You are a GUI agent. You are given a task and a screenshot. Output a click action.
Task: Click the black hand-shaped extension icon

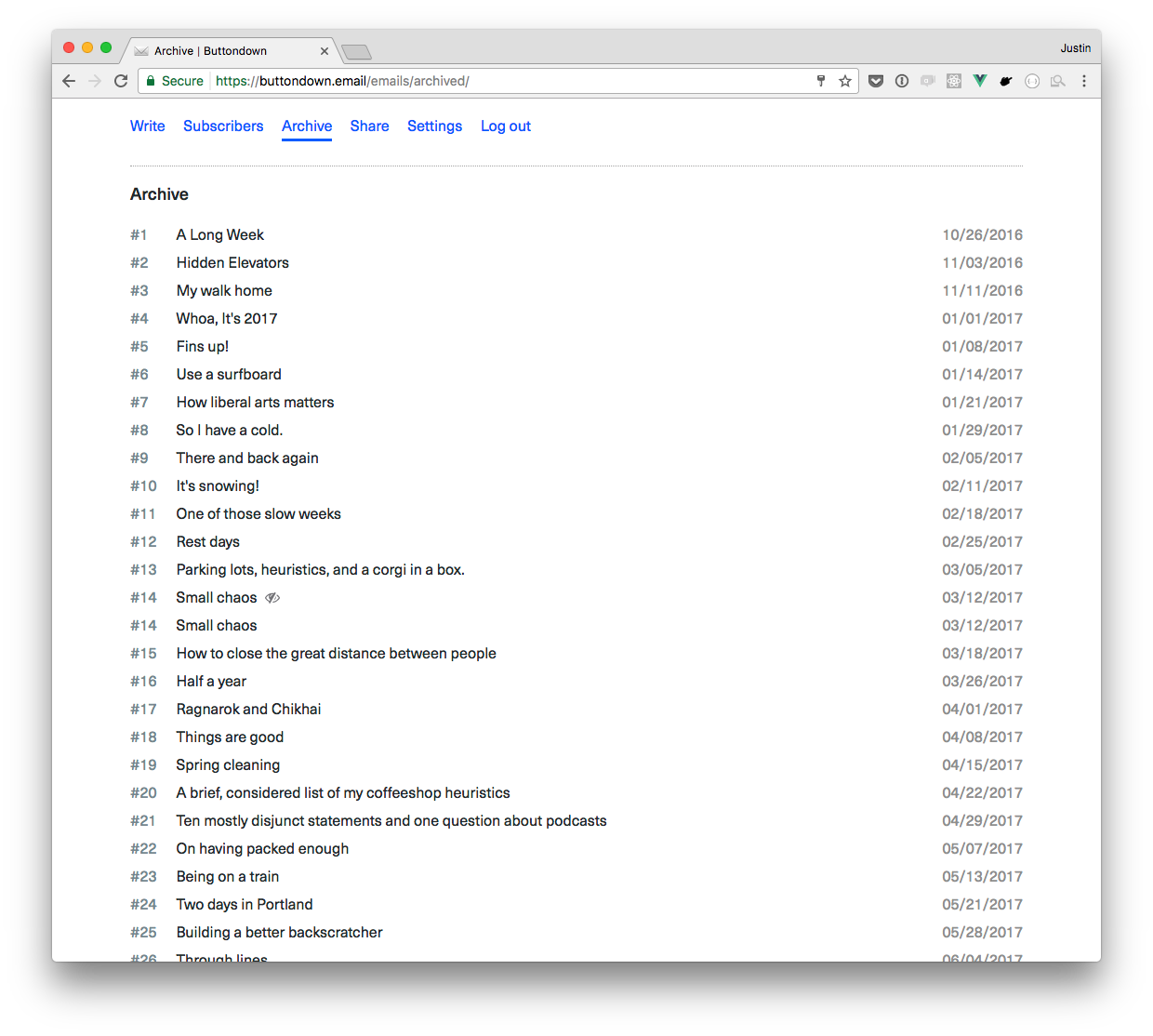point(1006,81)
